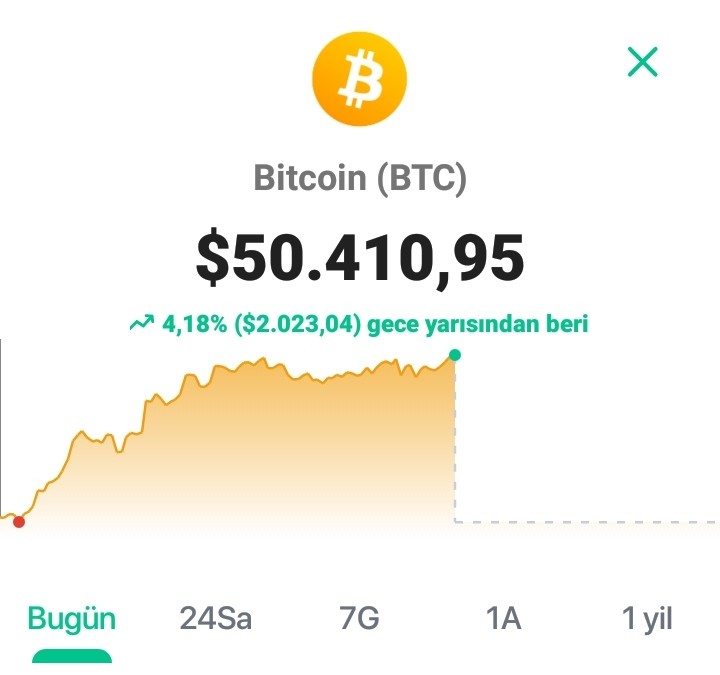Click the dashed vertical line below the green dot

[x=455, y=441]
